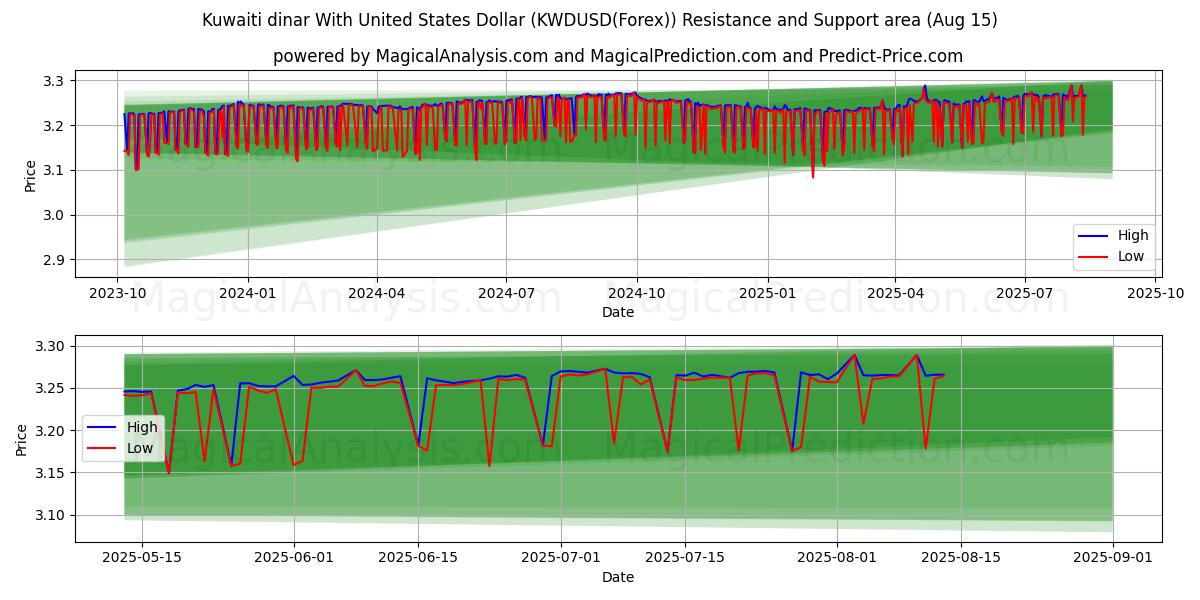The height and width of the screenshot is (600, 1200).
Task: Click the 2025-05-15 date tick label
Action: click(141, 559)
